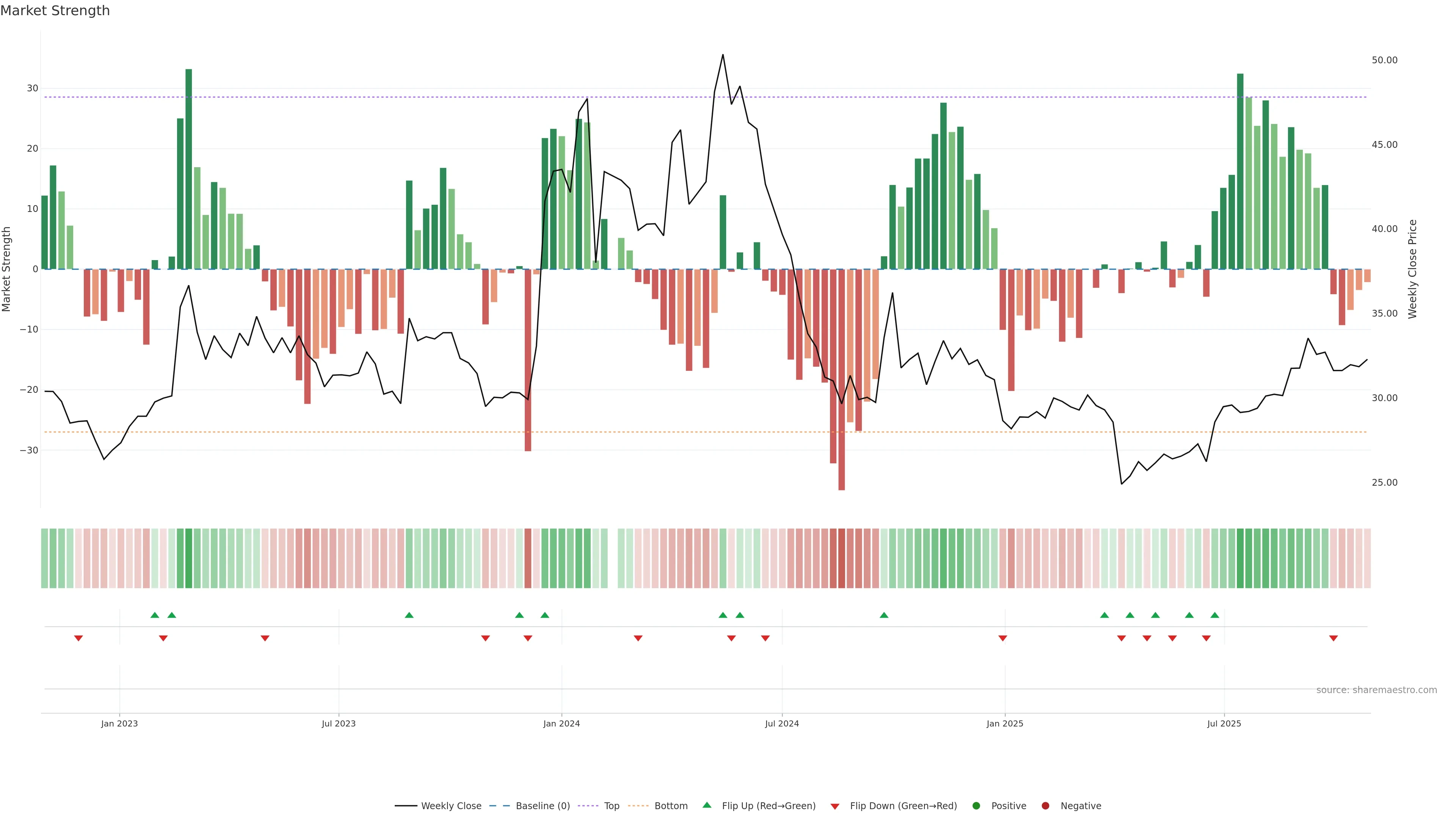1456x819 pixels.
Task: Click the Positive green circle legend icon
Action: coord(976,805)
